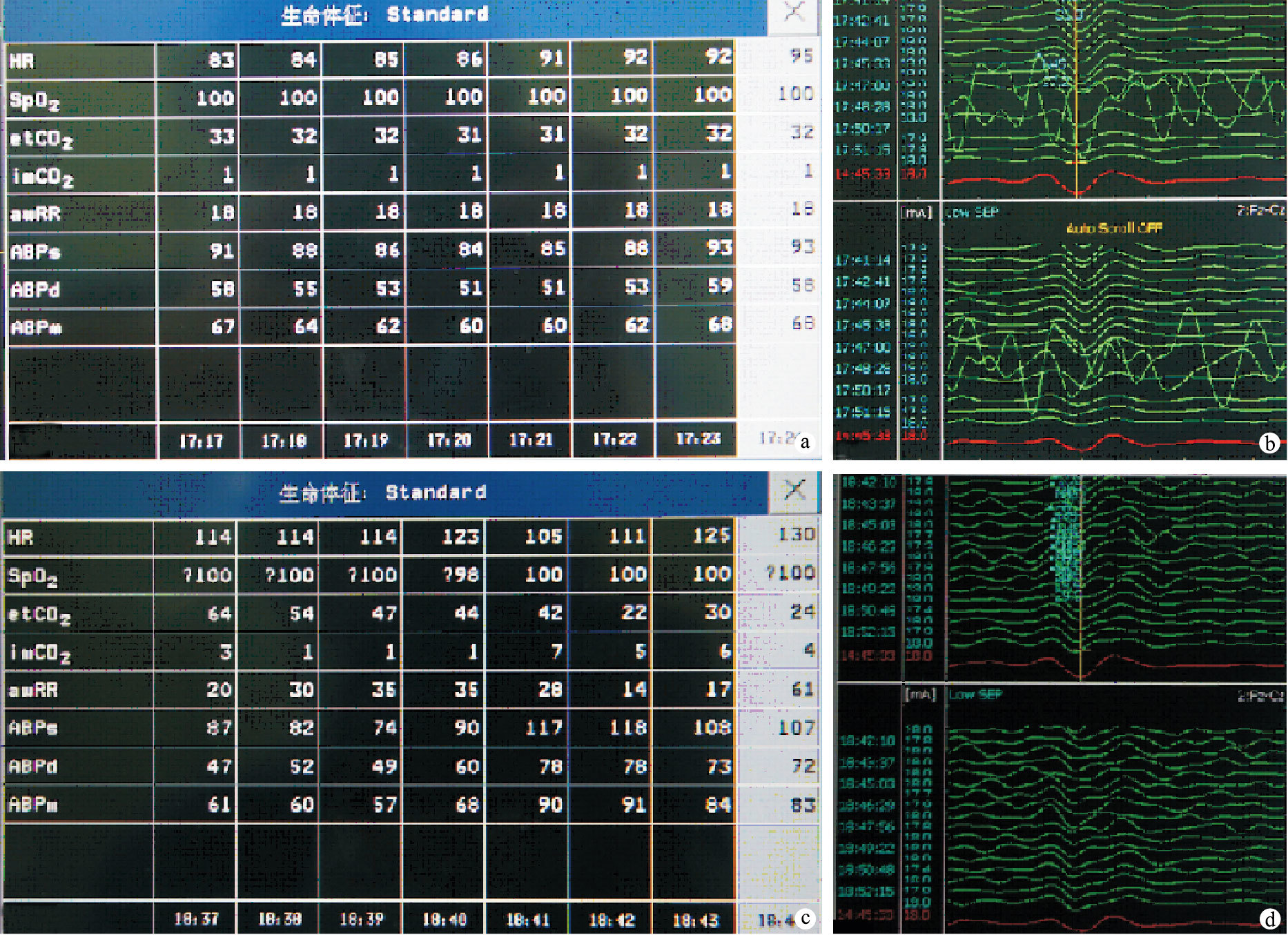Click the 18:40 time column header
This screenshot has width=1288, height=935.
click(x=444, y=919)
